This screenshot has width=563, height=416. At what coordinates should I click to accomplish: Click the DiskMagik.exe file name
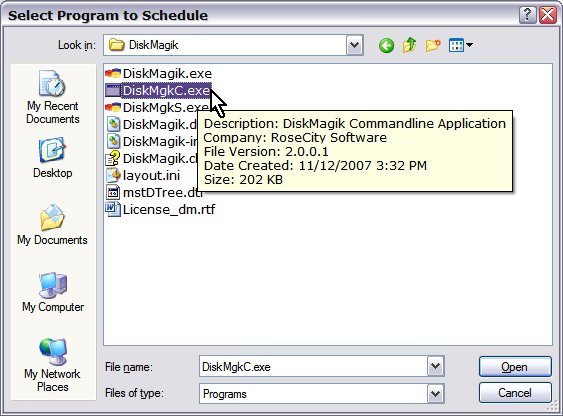pos(167,74)
